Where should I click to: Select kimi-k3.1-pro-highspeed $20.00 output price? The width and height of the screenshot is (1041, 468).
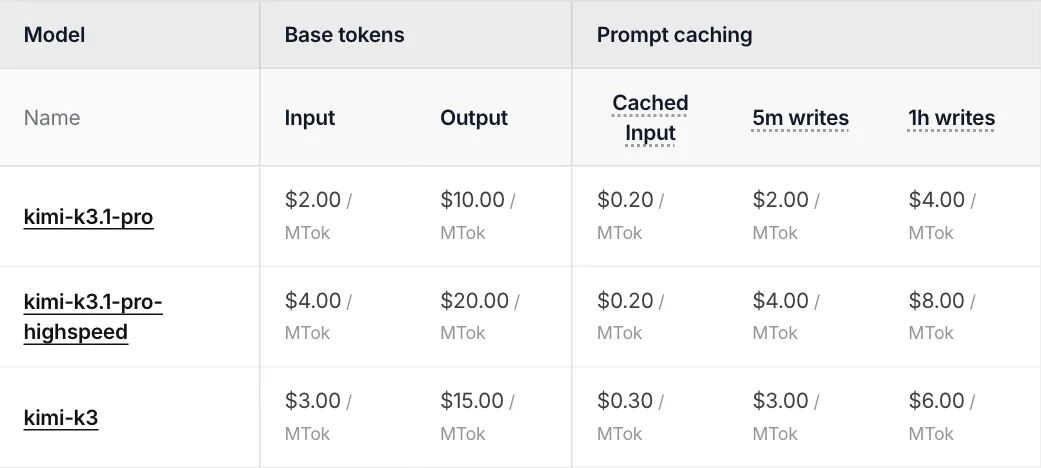[x=474, y=300]
